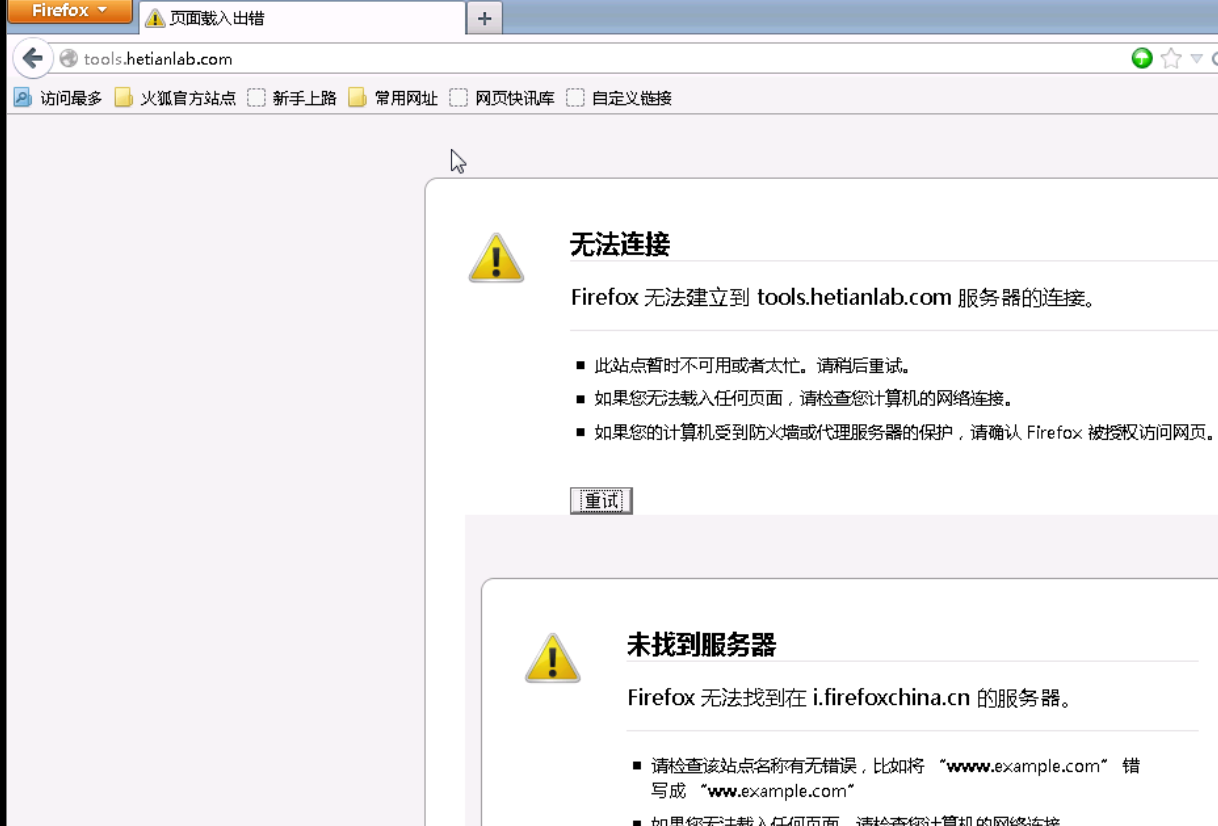This screenshot has height=826, width=1218.
Task: Click the address bar showing tools.hetianlab.com
Action: tap(600, 59)
